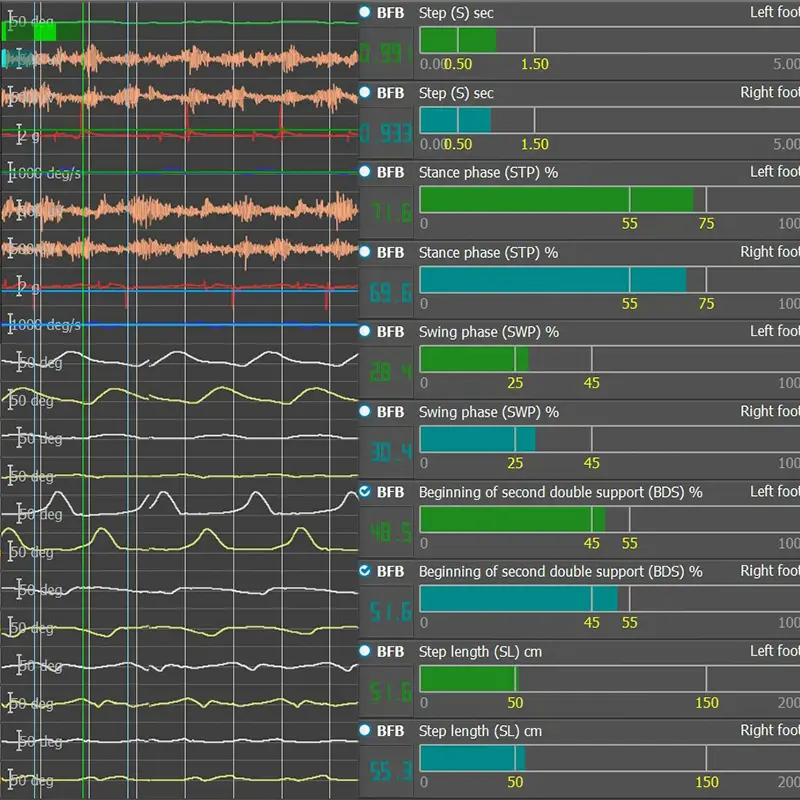Image resolution: width=800 pixels, height=800 pixels.
Task: Enable BFB for Left foot Step (S) sec
Action: 365,13
